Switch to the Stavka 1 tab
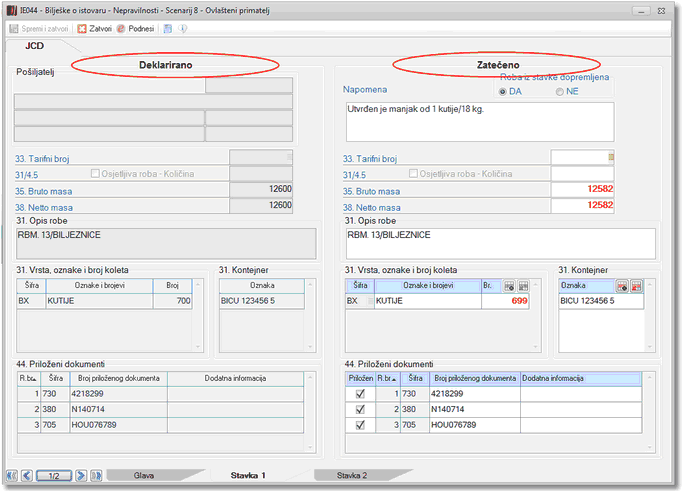The image size is (684, 494). pyautogui.click(x=248, y=475)
